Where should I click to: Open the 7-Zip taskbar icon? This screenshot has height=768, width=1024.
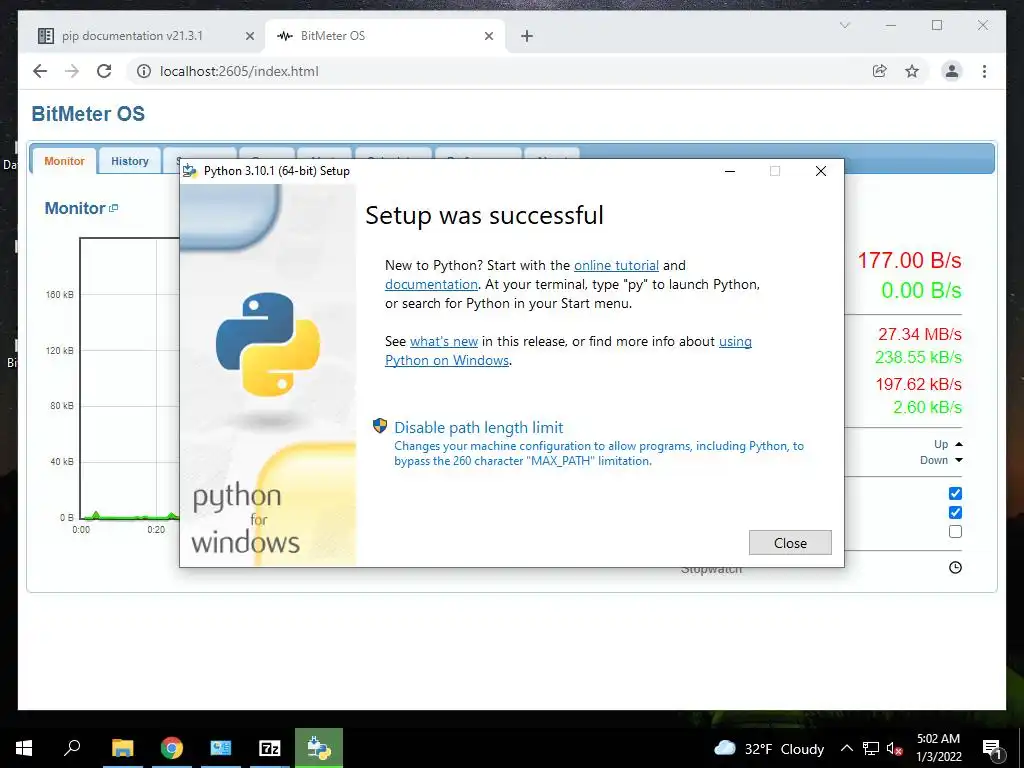270,748
